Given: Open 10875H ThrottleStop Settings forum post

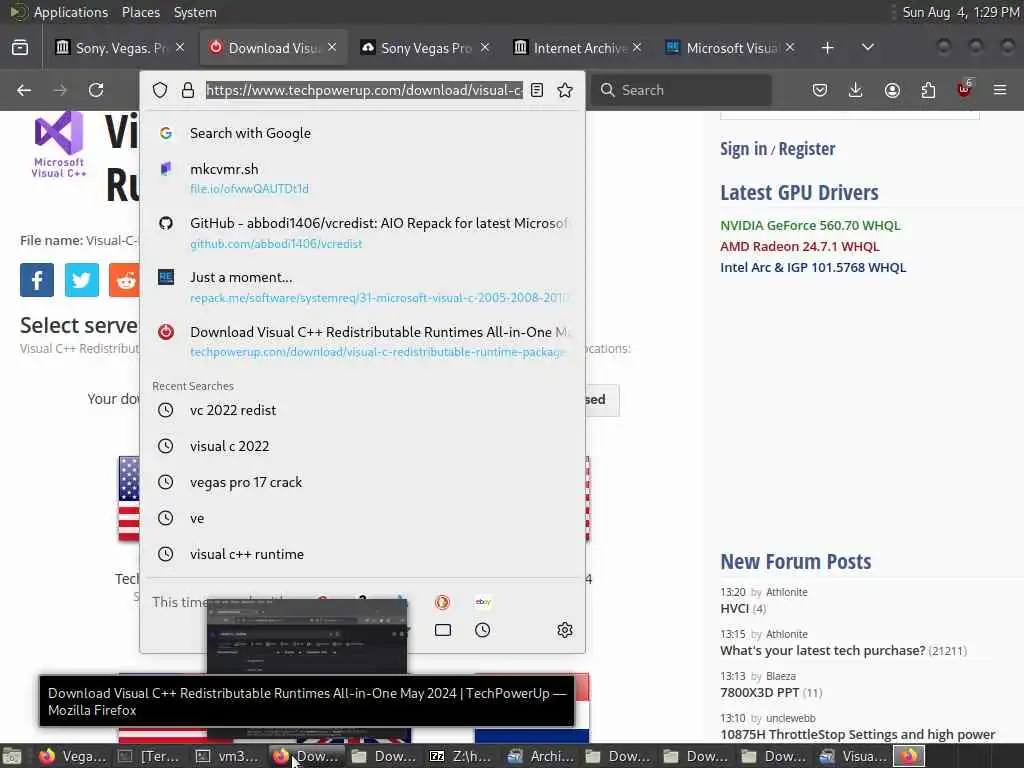Looking at the screenshot, I should pos(857,734).
